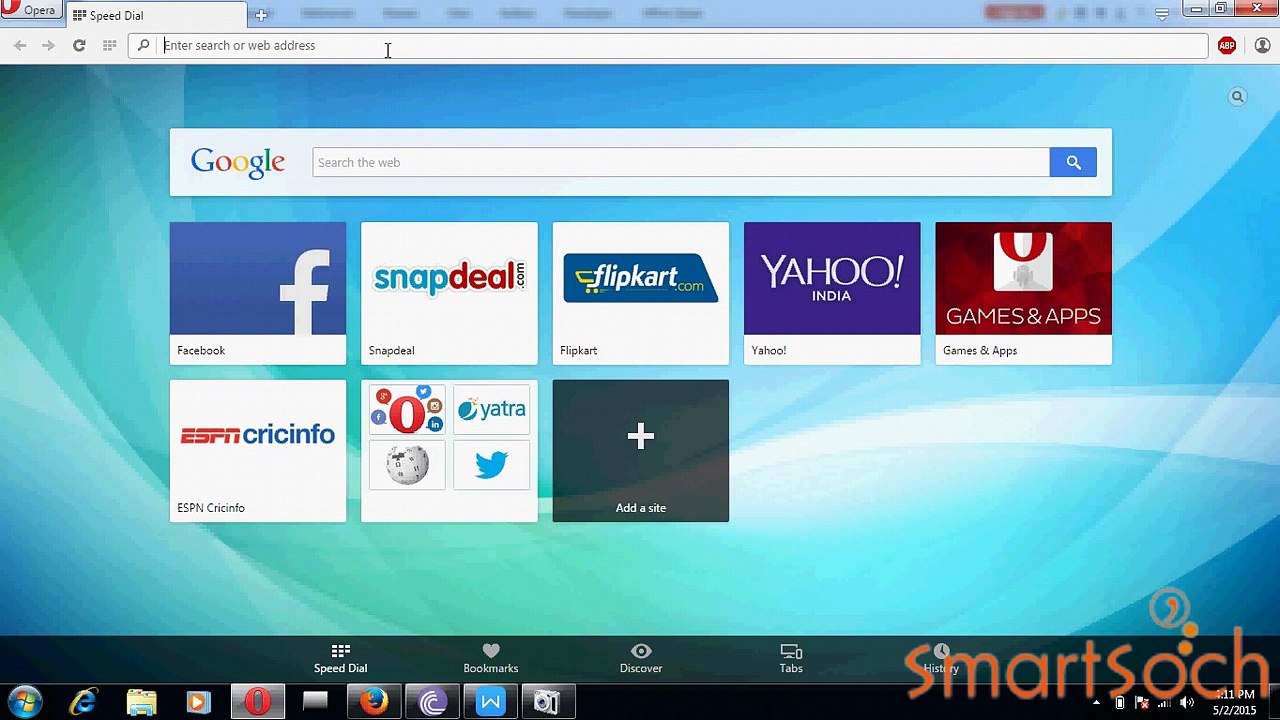
Task: Open the Opera menu button
Action: (x=30, y=10)
